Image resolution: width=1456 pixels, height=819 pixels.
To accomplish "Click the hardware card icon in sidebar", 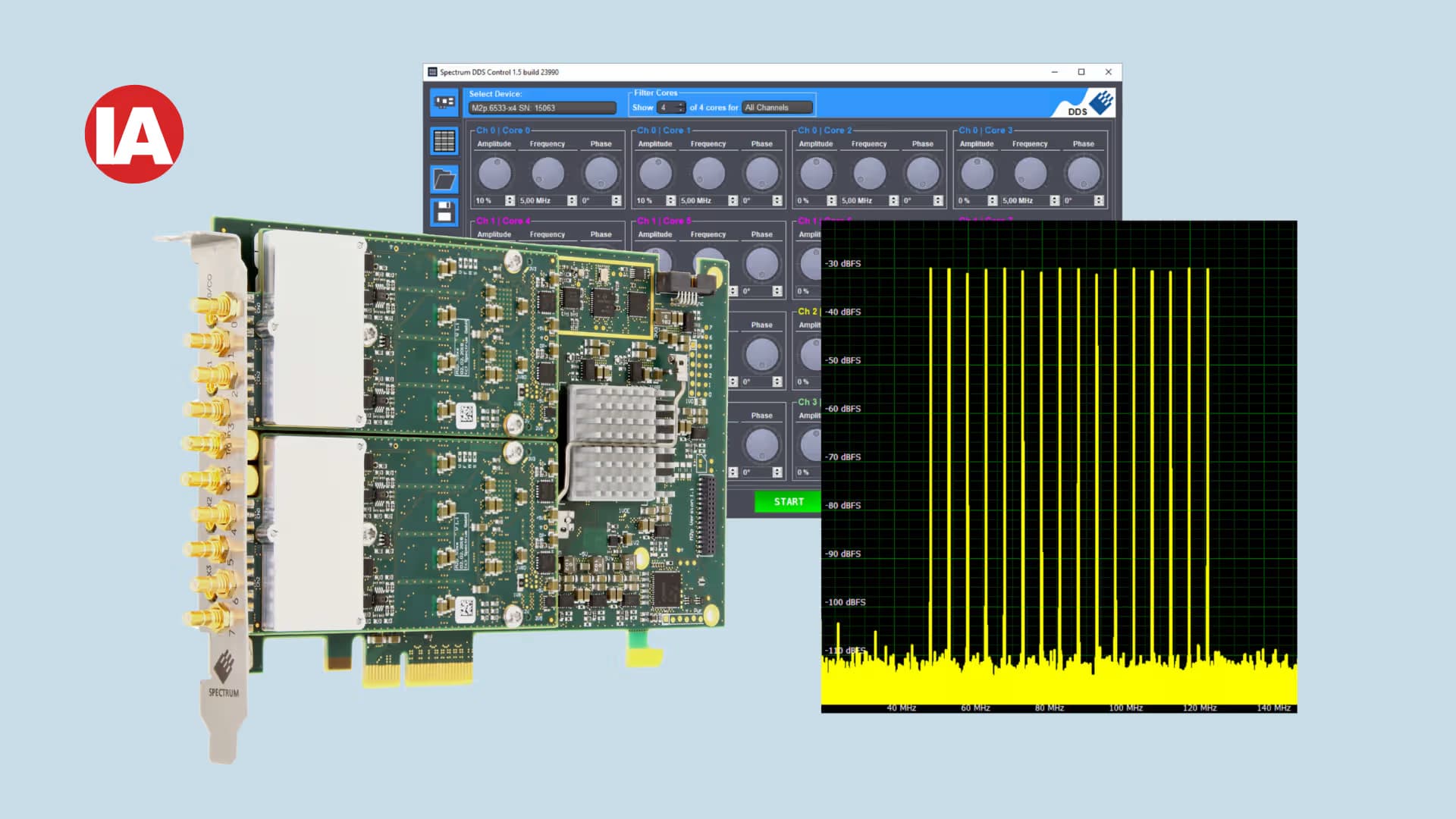I will point(444,102).
